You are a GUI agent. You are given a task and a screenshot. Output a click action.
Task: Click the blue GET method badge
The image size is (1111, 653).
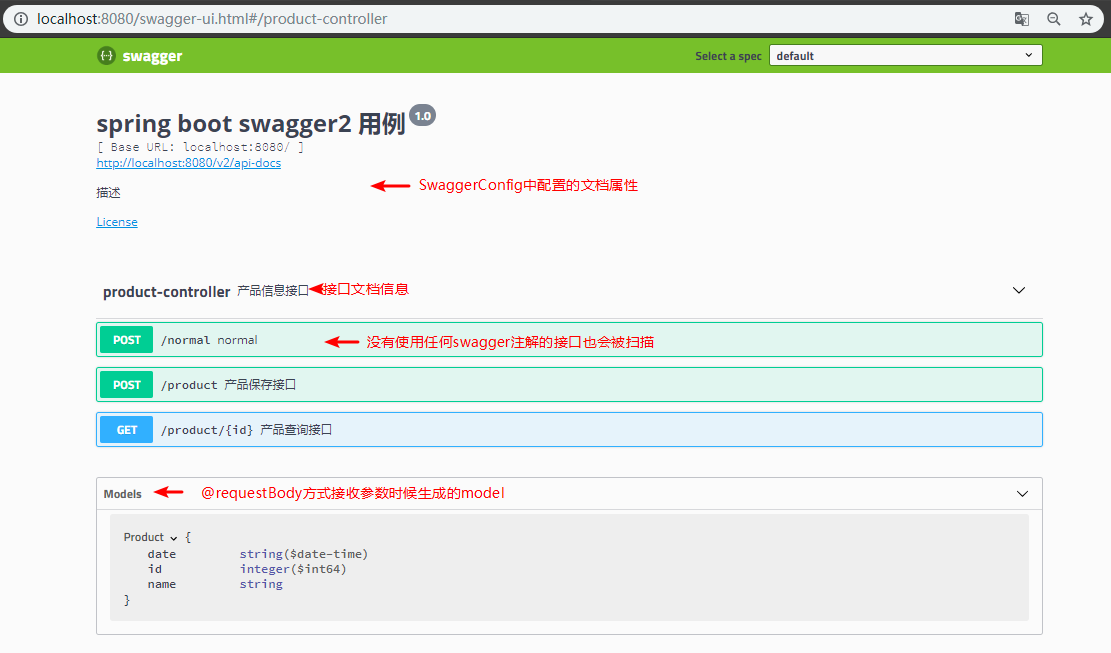tap(127, 430)
